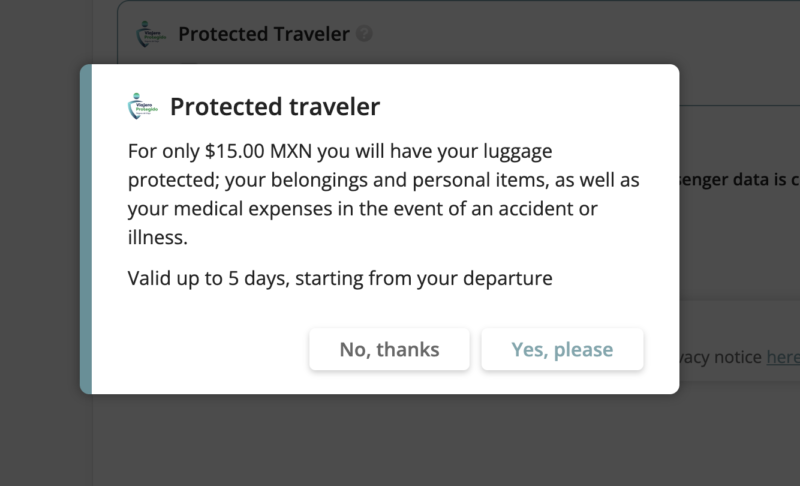Viewport: 800px width, 486px height.
Task: Click the dimmed panel right of the dialog
Action: [x=740, y=250]
